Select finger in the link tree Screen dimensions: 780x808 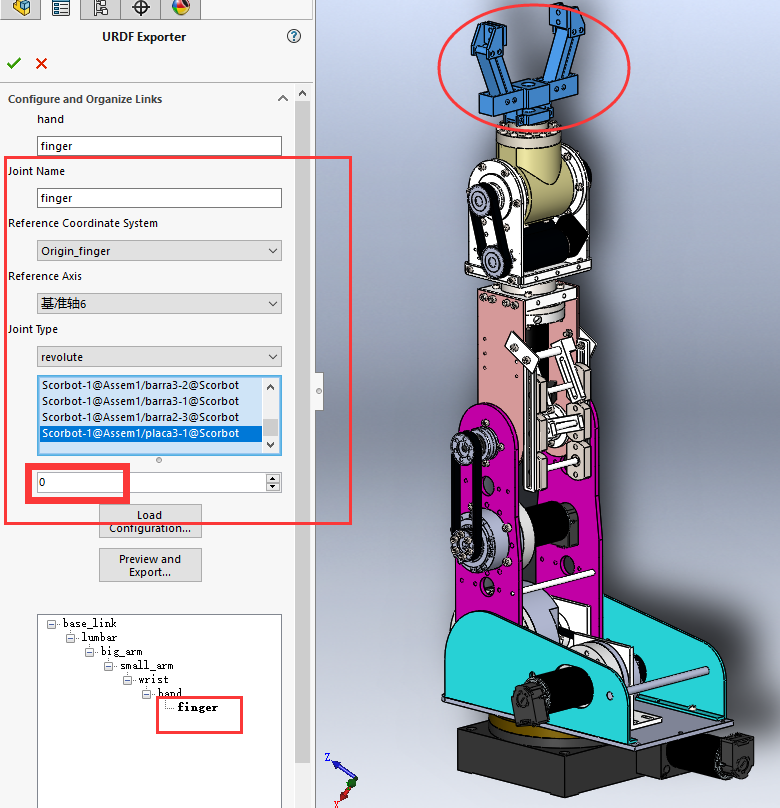pos(197,708)
